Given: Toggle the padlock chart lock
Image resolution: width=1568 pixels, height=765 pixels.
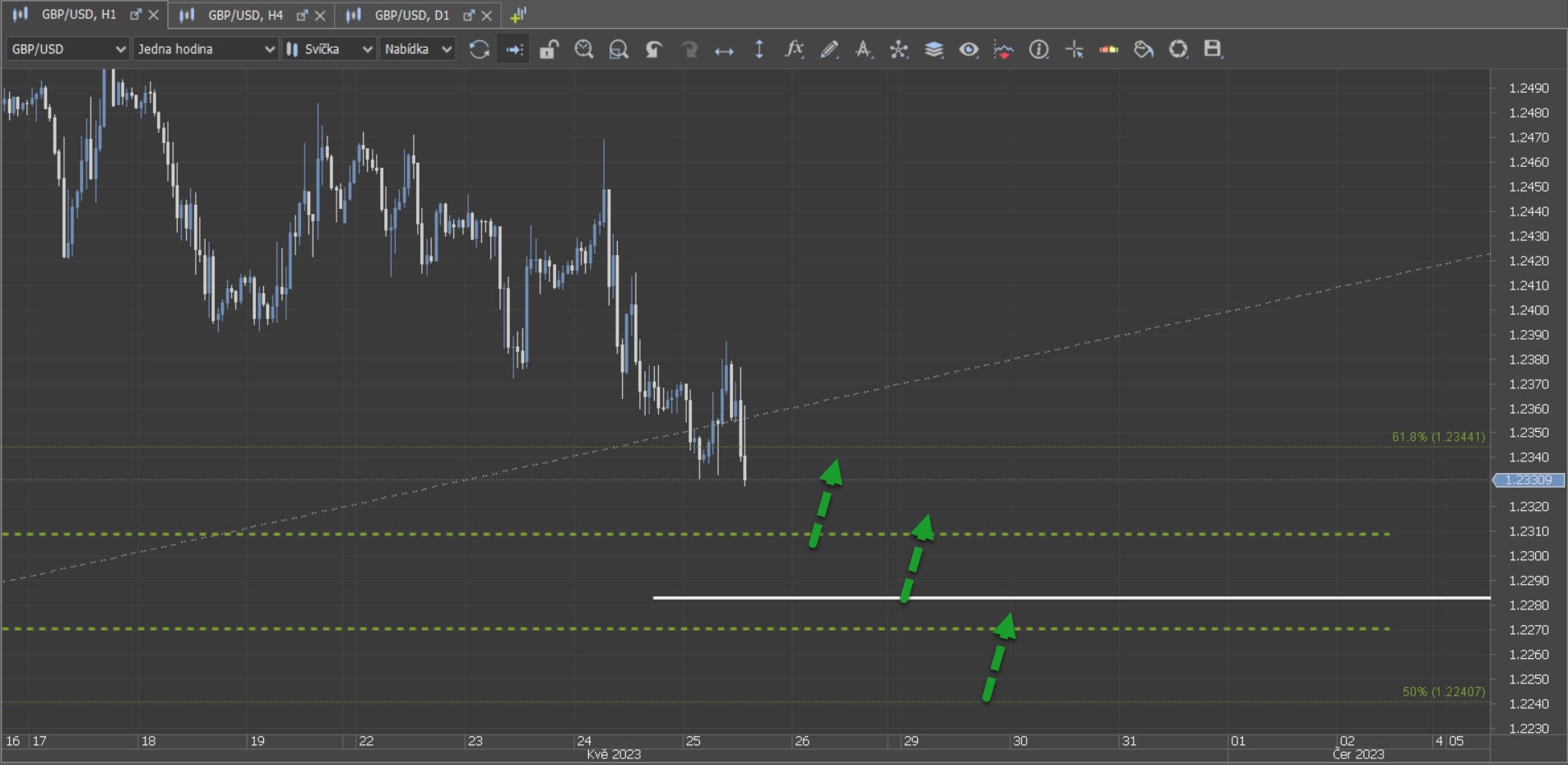Looking at the screenshot, I should [x=549, y=49].
